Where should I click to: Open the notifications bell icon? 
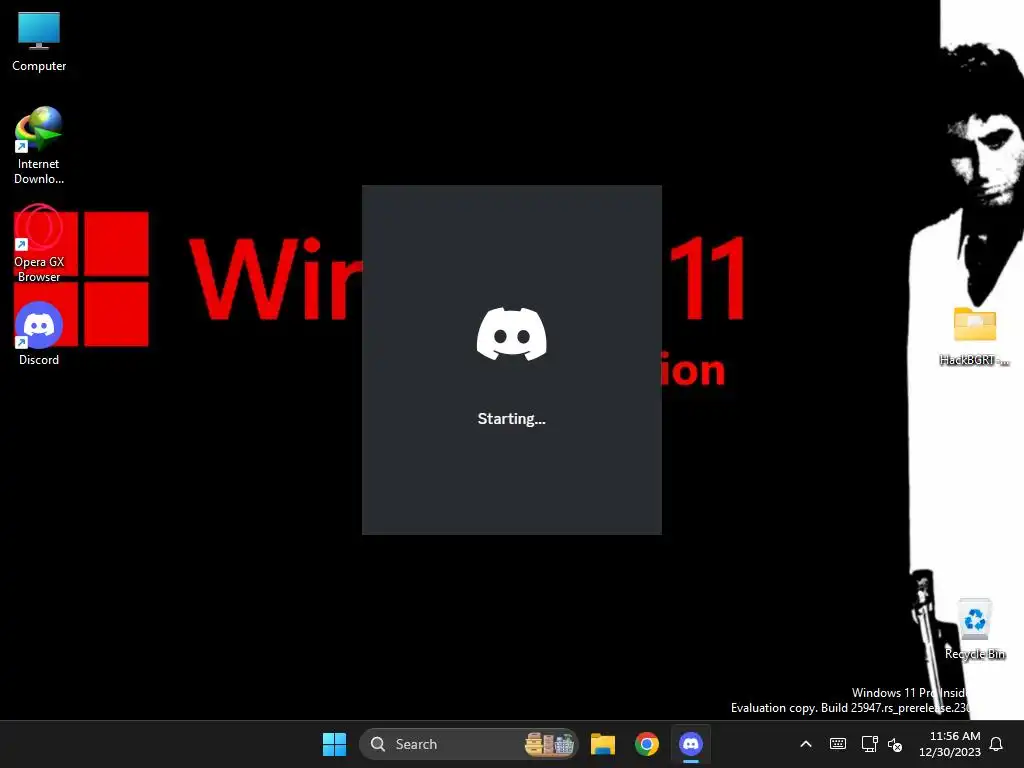(x=996, y=744)
